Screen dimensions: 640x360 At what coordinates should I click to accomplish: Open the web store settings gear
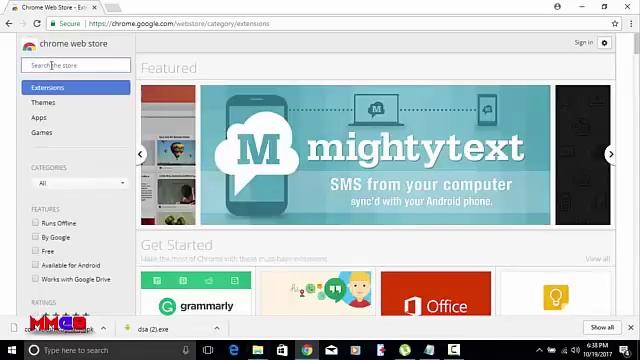pos(604,42)
